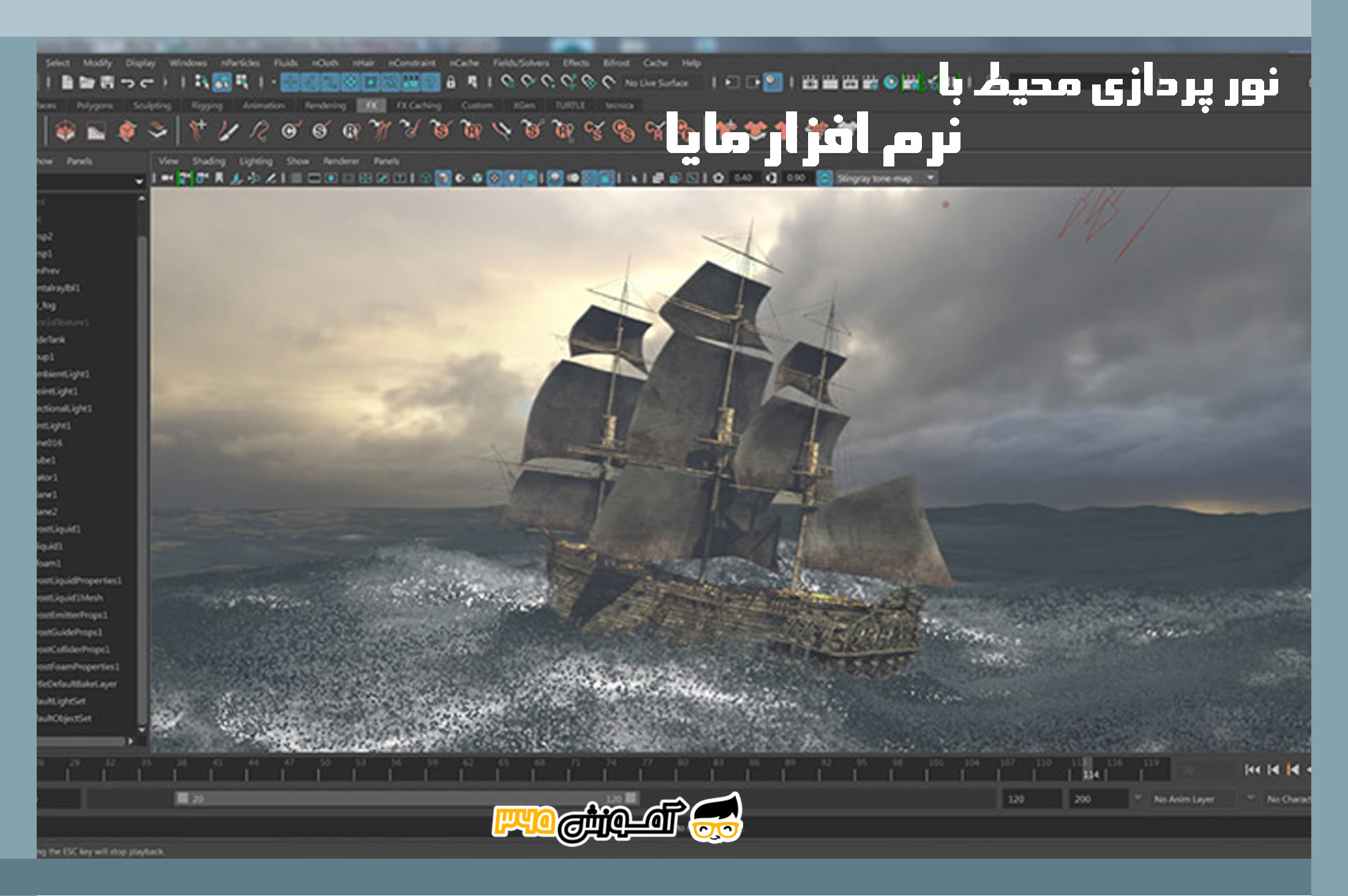Click the 2D container icon on FX shelf
The height and width of the screenshot is (896, 1348).
coord(96,132)
